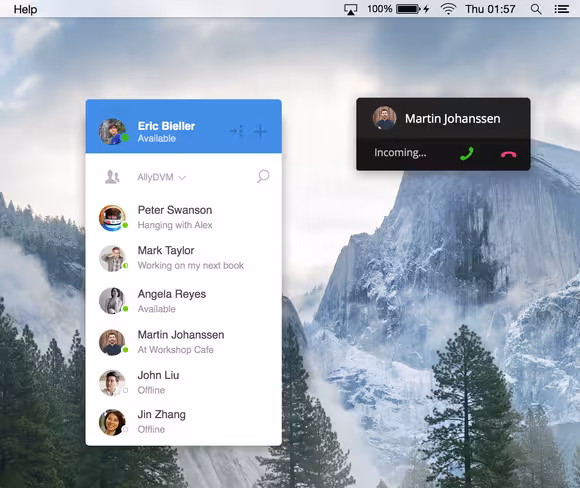Select Martin Johanssen in the contact list
This screenshot has width=580, height=488.
[181, 335]
